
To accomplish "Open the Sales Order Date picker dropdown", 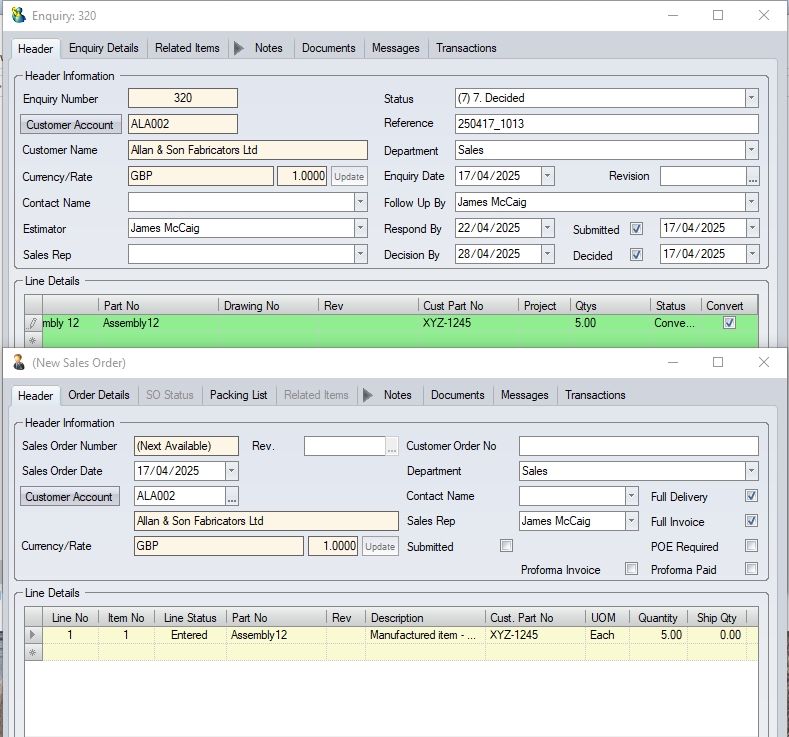I will coord(232,470).
